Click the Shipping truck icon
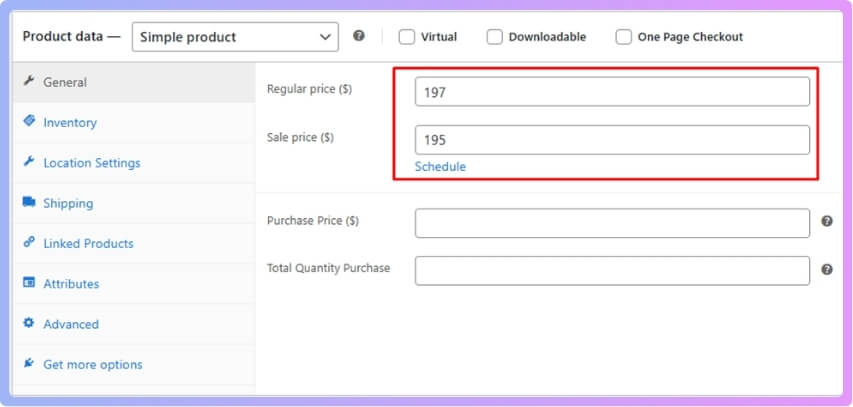Viewport: 853px width, 407px height. click(29, 202)
